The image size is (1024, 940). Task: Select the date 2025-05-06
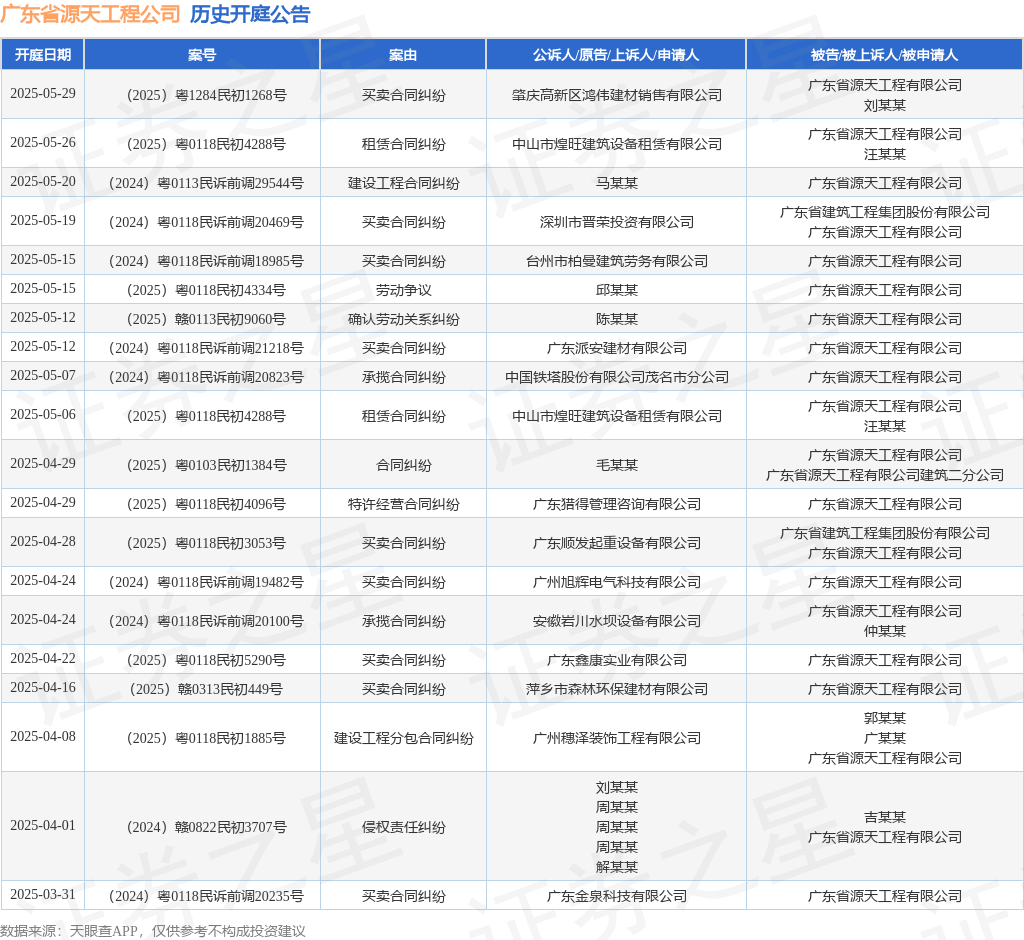pos(43,415)
